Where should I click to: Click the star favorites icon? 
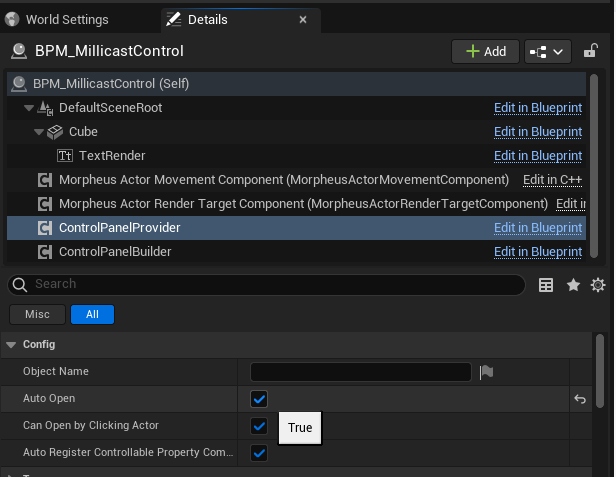coord(573,285)
